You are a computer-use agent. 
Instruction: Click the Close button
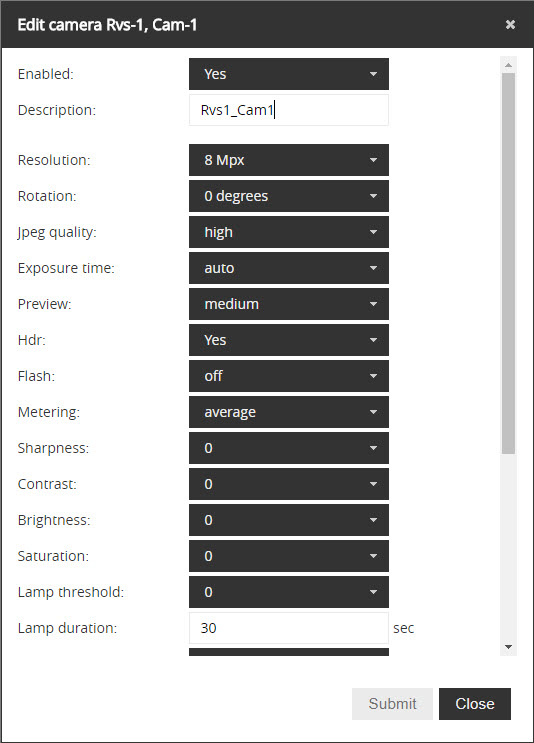pos(475,704)
